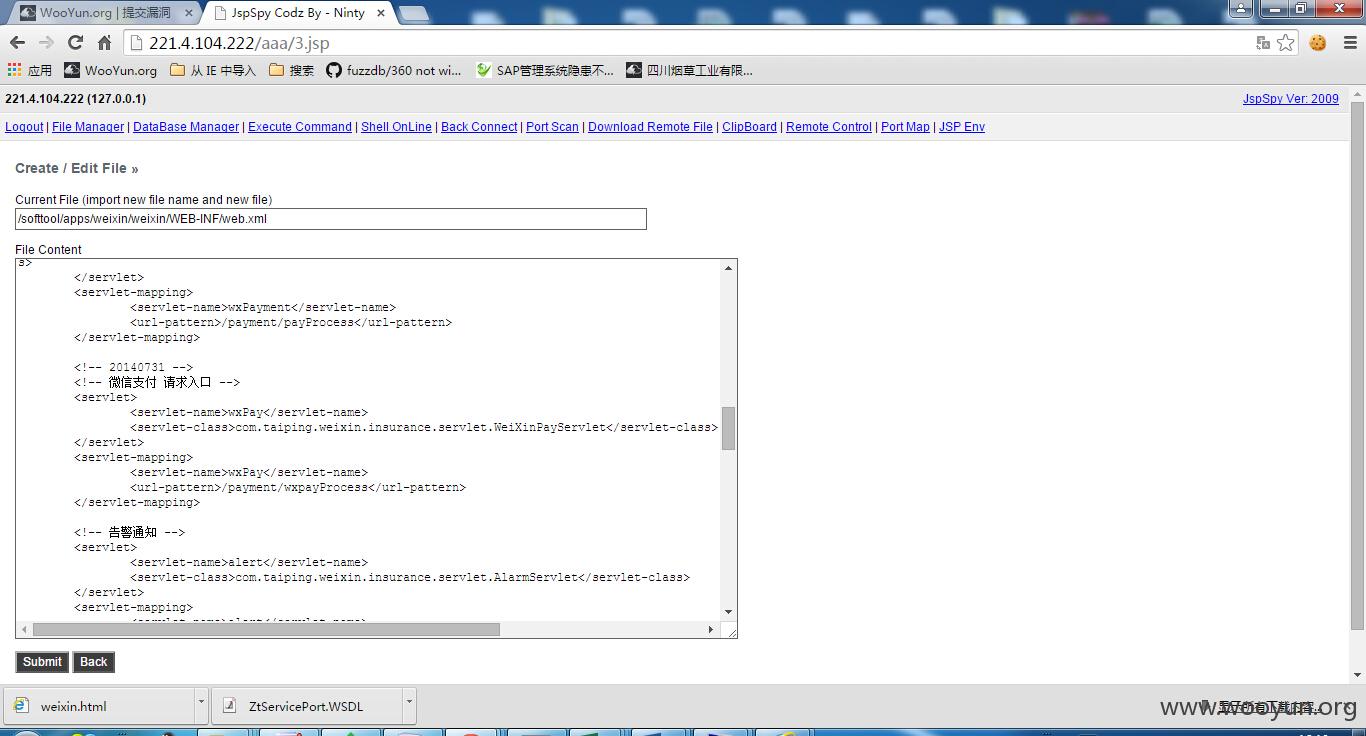Click textarea scroll up arrow

(728, 267)
